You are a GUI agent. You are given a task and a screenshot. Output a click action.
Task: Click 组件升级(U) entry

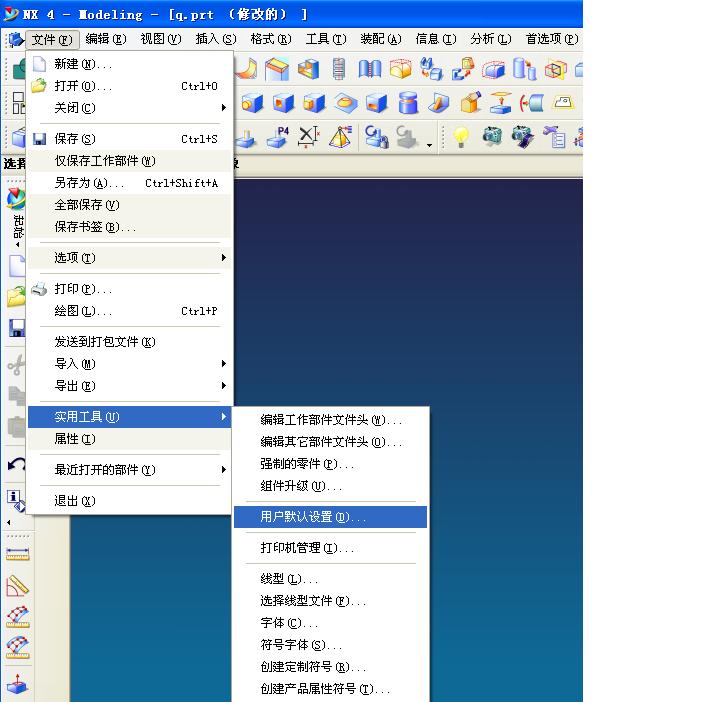[331, 486]
